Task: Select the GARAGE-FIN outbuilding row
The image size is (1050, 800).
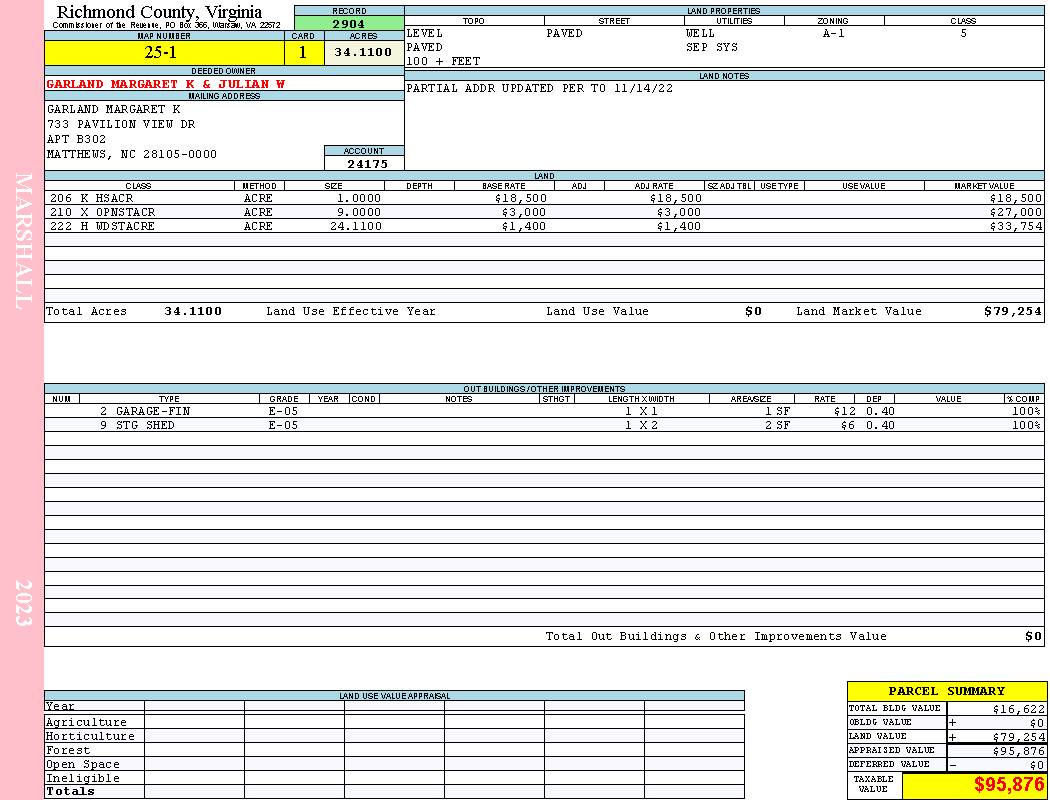Action: coord(544,411)
